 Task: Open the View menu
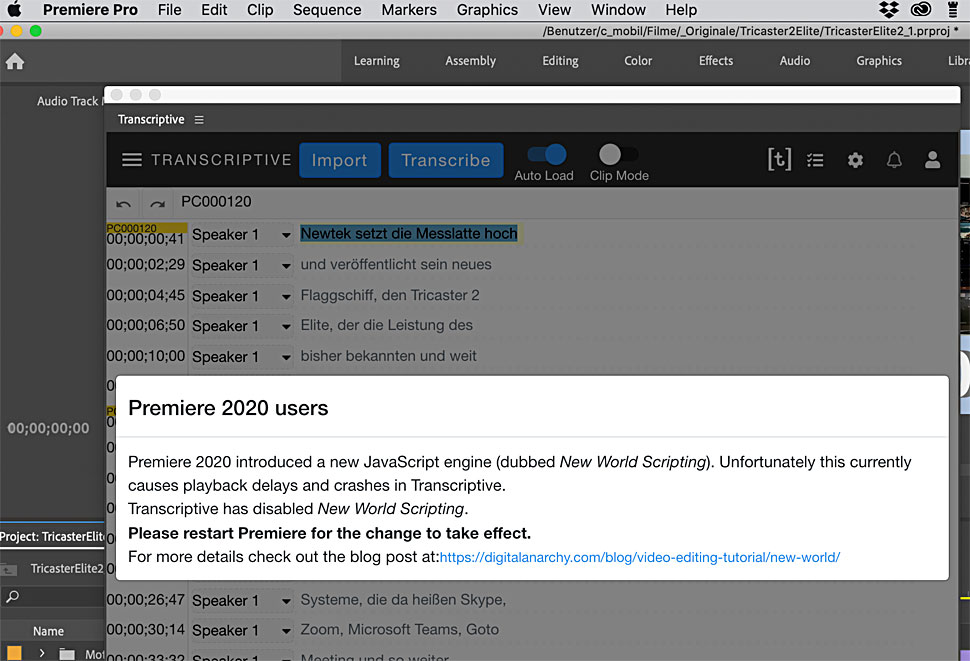(554, 10)
